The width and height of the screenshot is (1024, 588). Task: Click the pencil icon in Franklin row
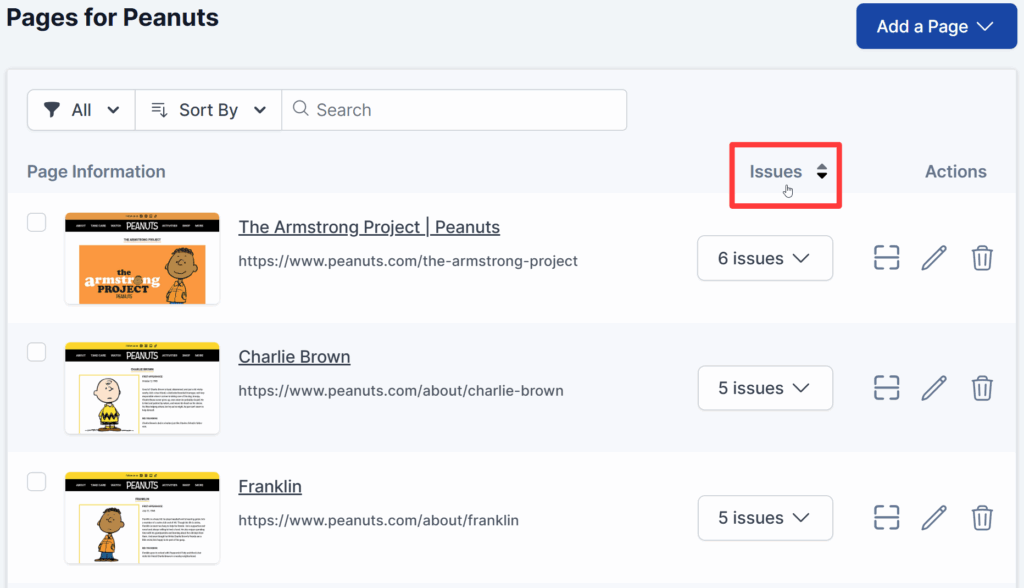(933, 518)
